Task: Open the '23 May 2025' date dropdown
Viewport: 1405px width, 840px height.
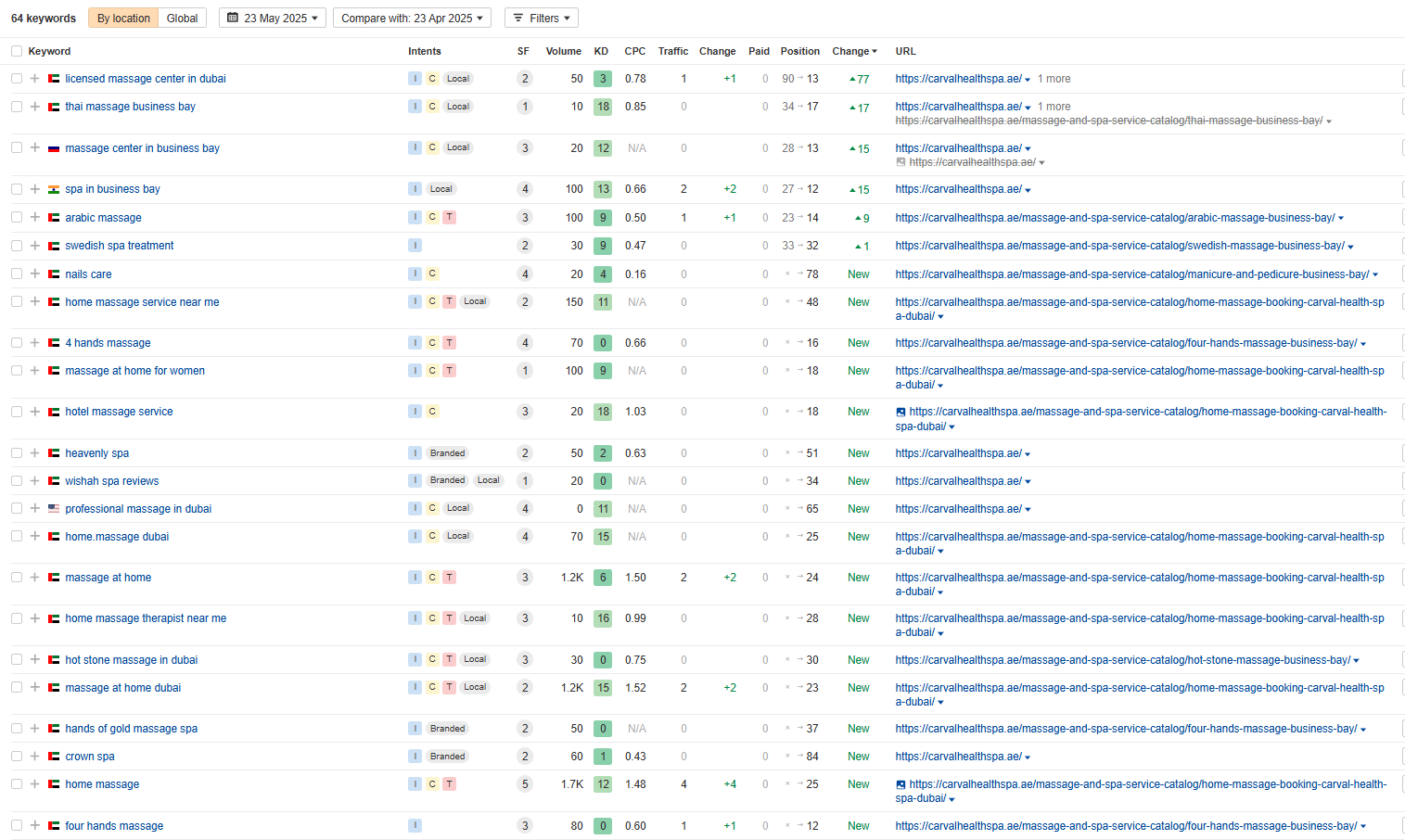Action: [x=273, y=18]
